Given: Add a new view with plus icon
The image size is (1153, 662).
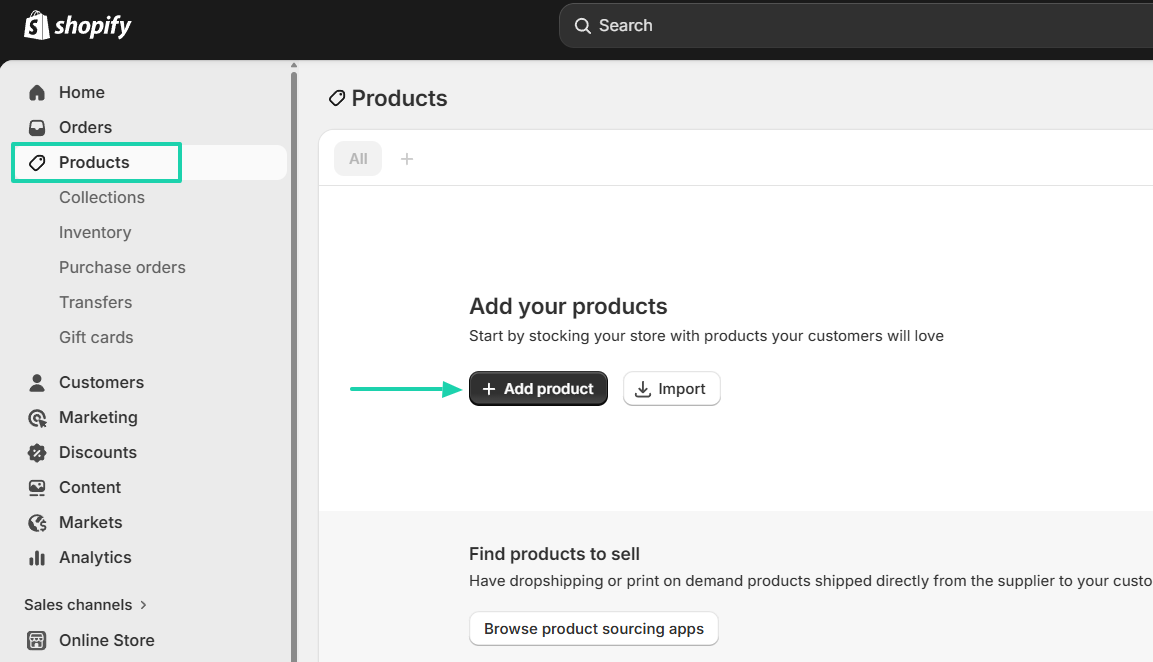Looking at the screenshot, I should pyautogui.click(x=407, y=159).
